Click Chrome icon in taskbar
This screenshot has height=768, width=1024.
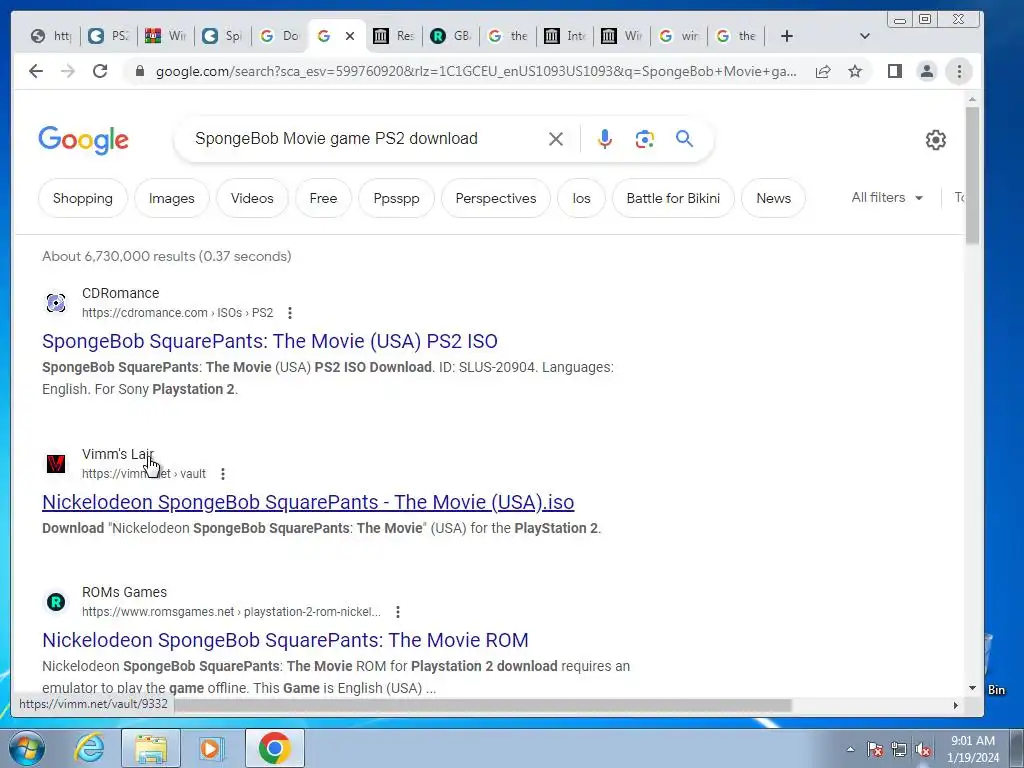275,748
